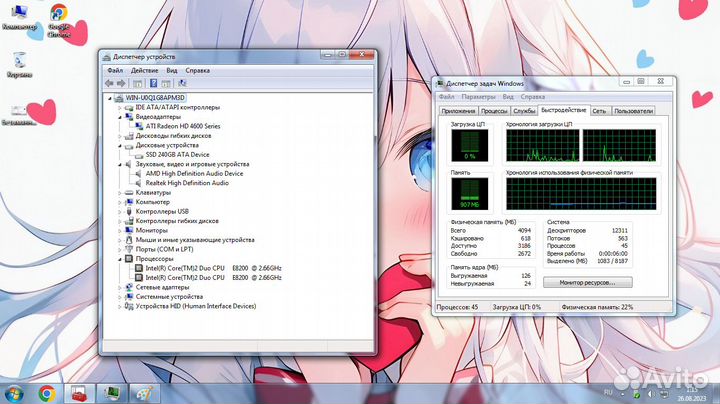Collapse Звуковые, видео и игровые устройства
This screenshot has width=720, height=404.
click(120, 164)
